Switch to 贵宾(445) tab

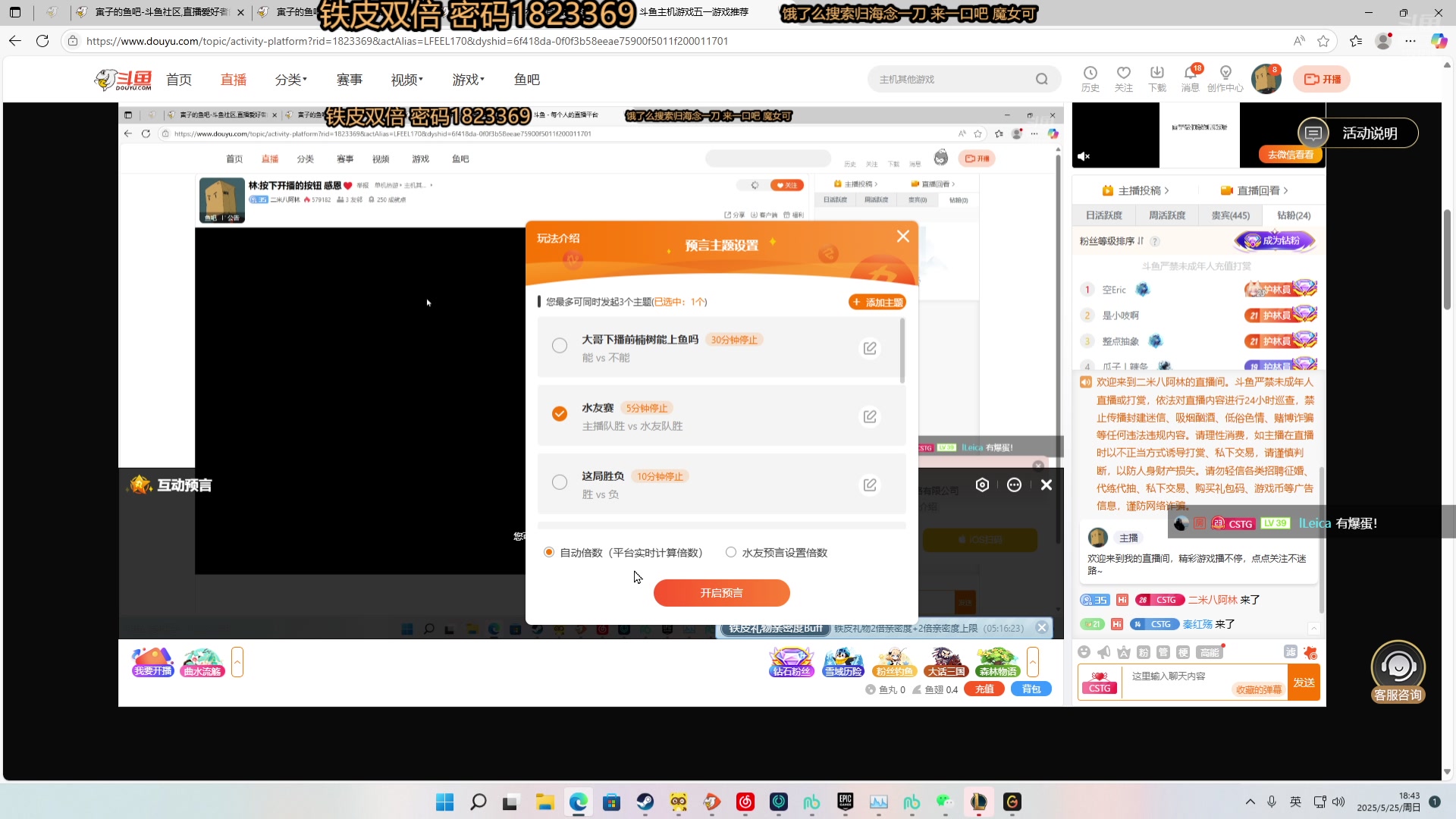point(1230,215)
